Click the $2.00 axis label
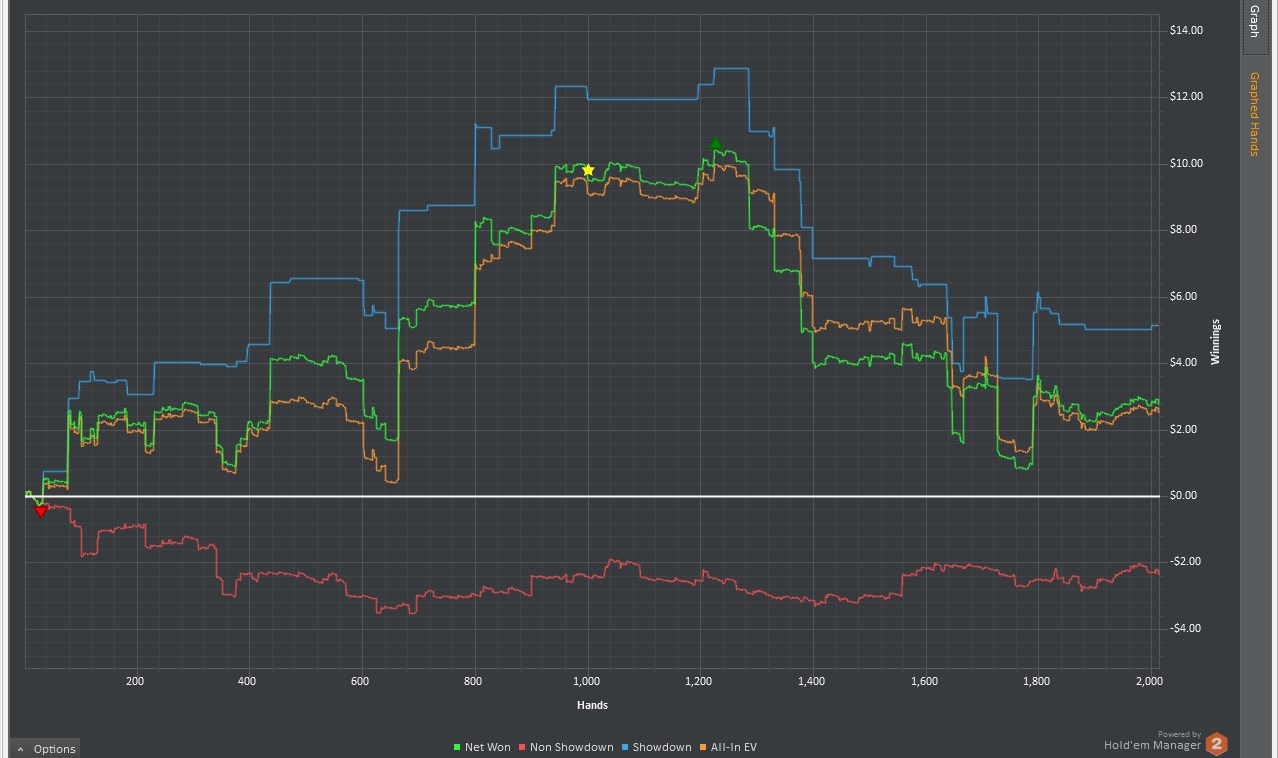1278x758 pixels. [1183, 429]
